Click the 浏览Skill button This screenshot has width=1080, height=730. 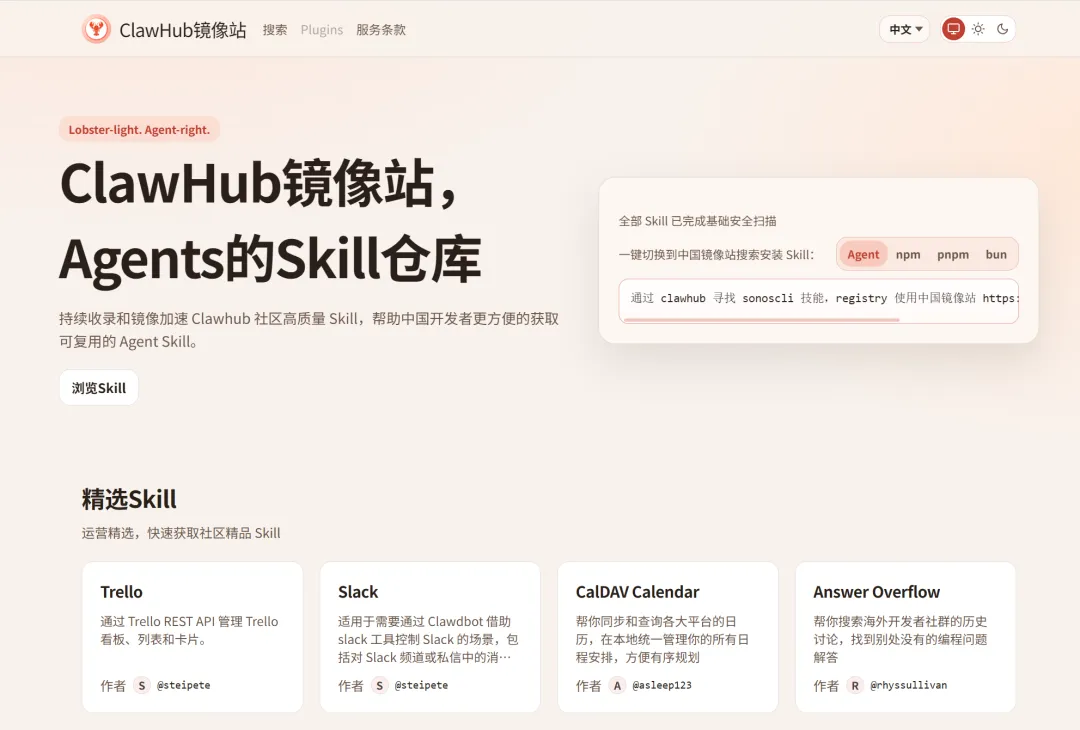point(98,388)
